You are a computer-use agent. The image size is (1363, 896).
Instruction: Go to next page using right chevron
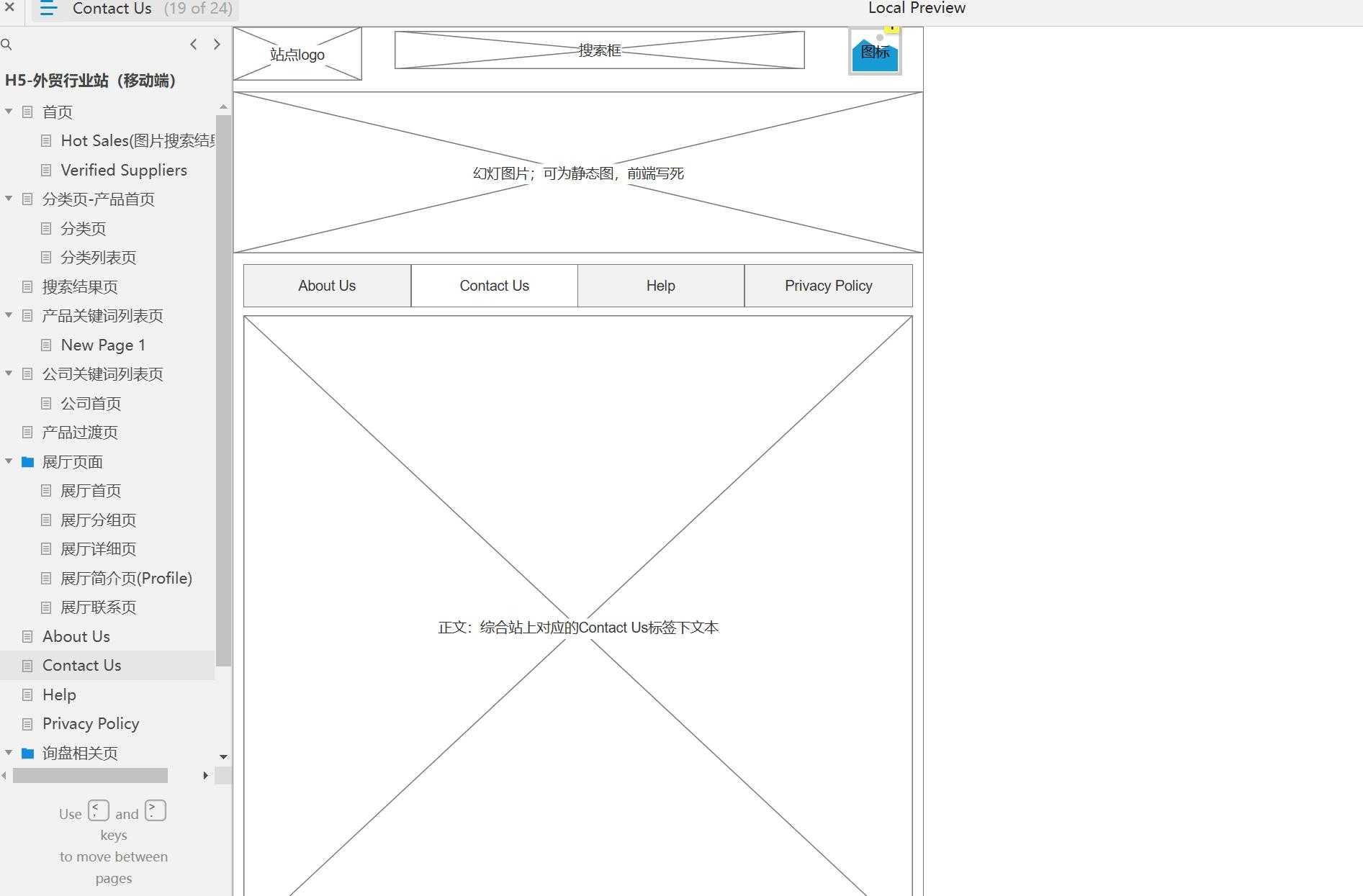[x=217, y=45]
